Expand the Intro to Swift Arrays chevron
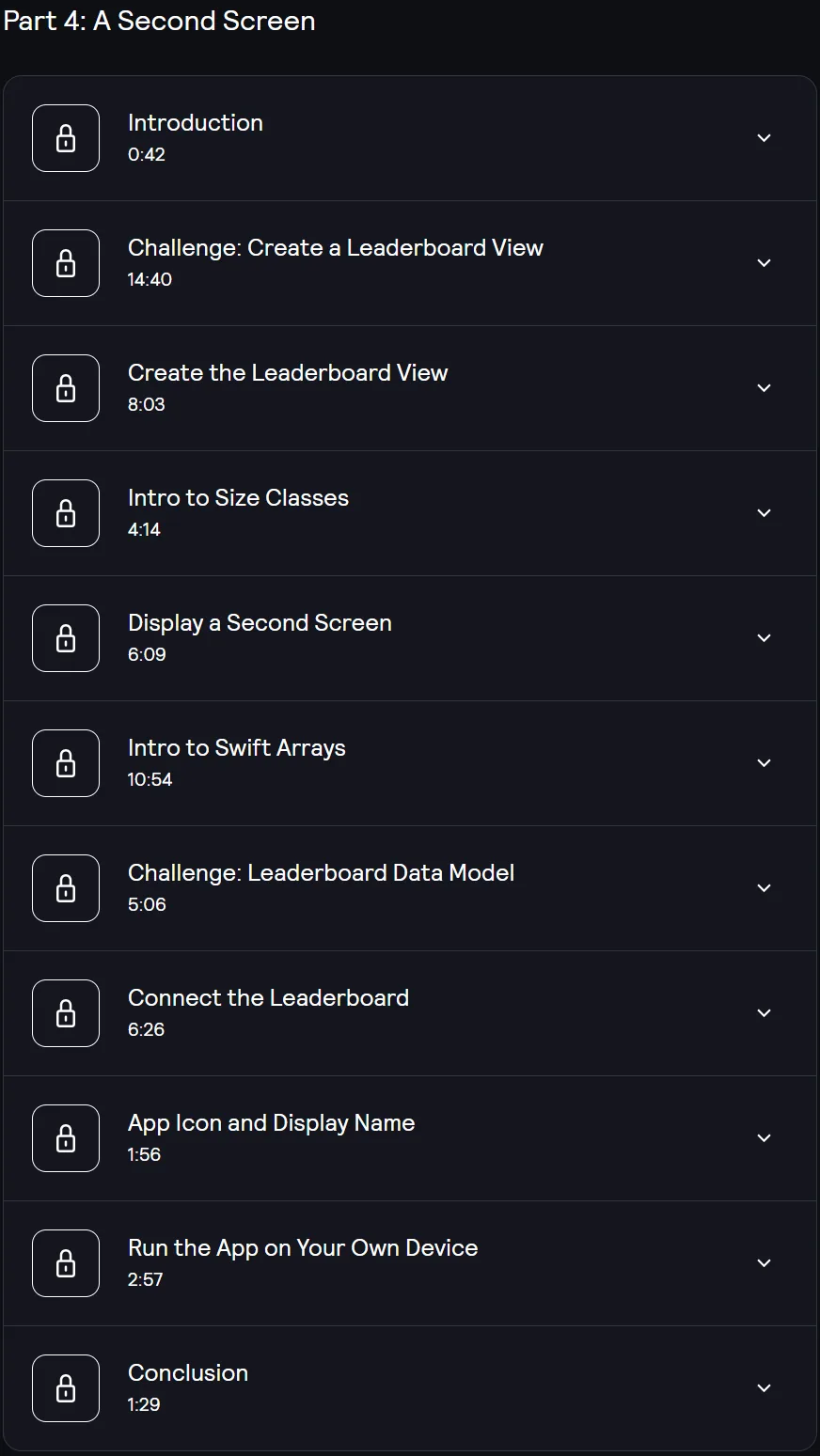 coord(765,763)
